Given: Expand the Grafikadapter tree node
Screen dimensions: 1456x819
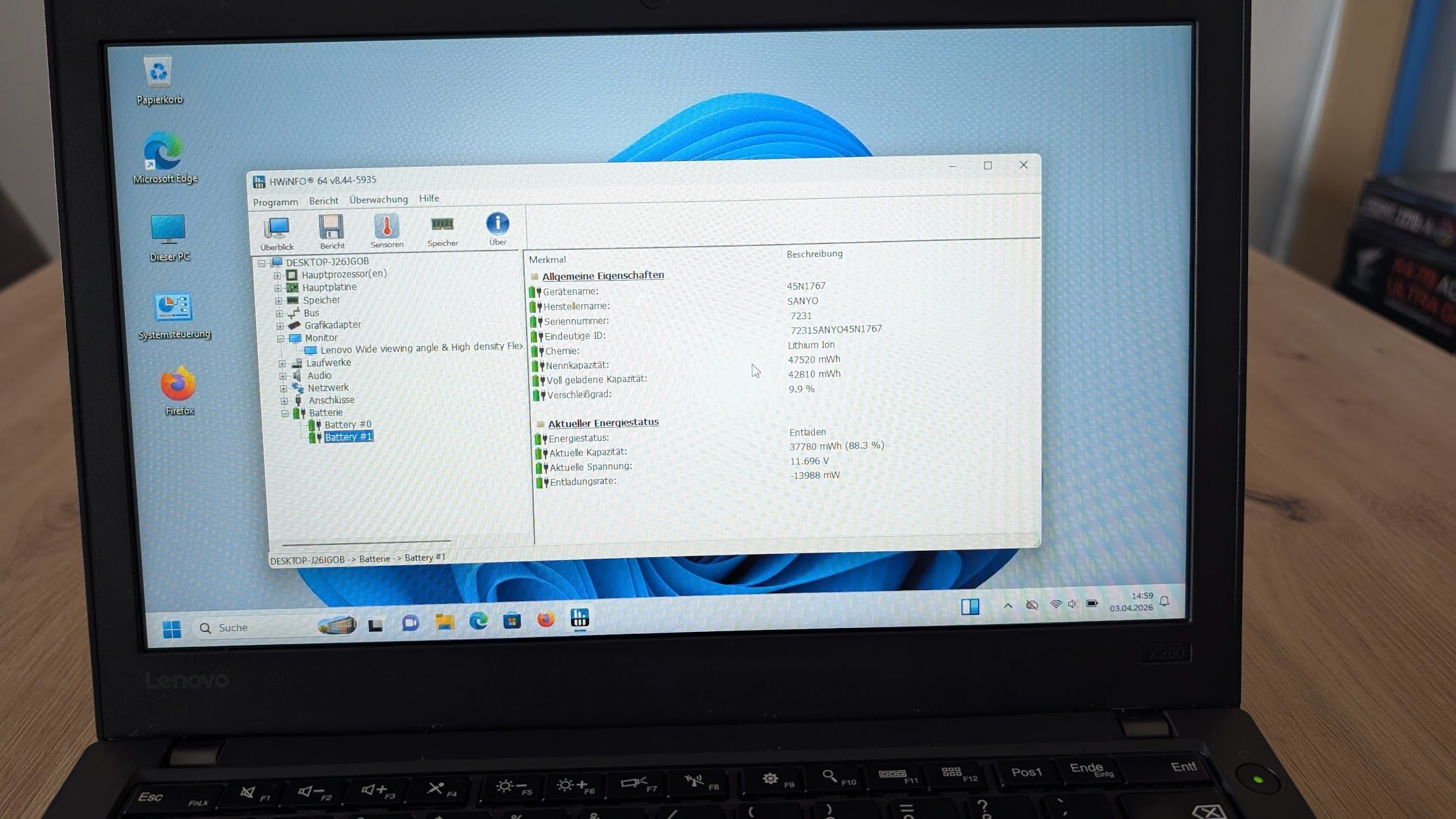Looking at the screenshot, I should (280, 326).
